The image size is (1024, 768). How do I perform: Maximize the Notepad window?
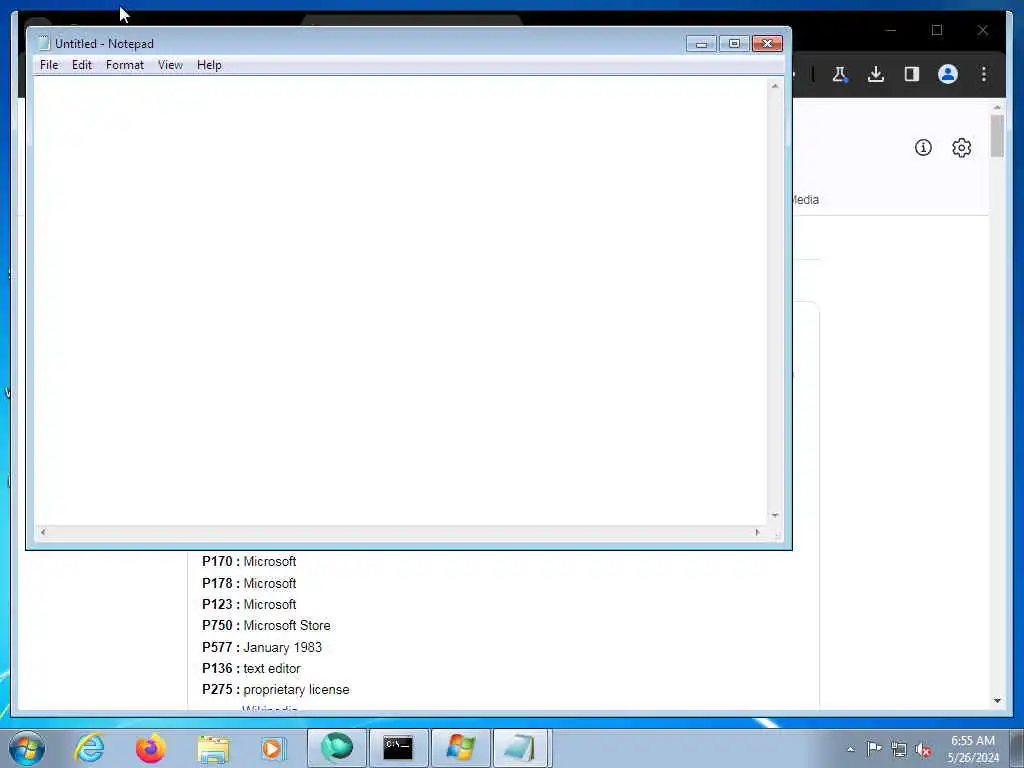734,44
